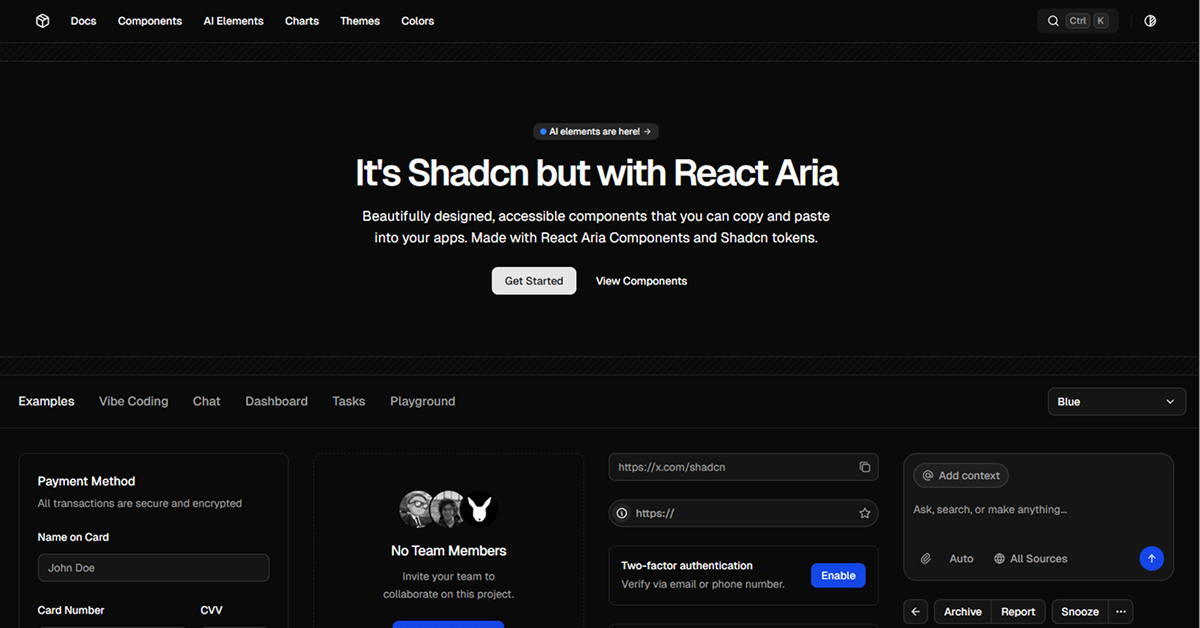Enable two-factor authentication
1200x628 pixels.
[x=837, y=575]
